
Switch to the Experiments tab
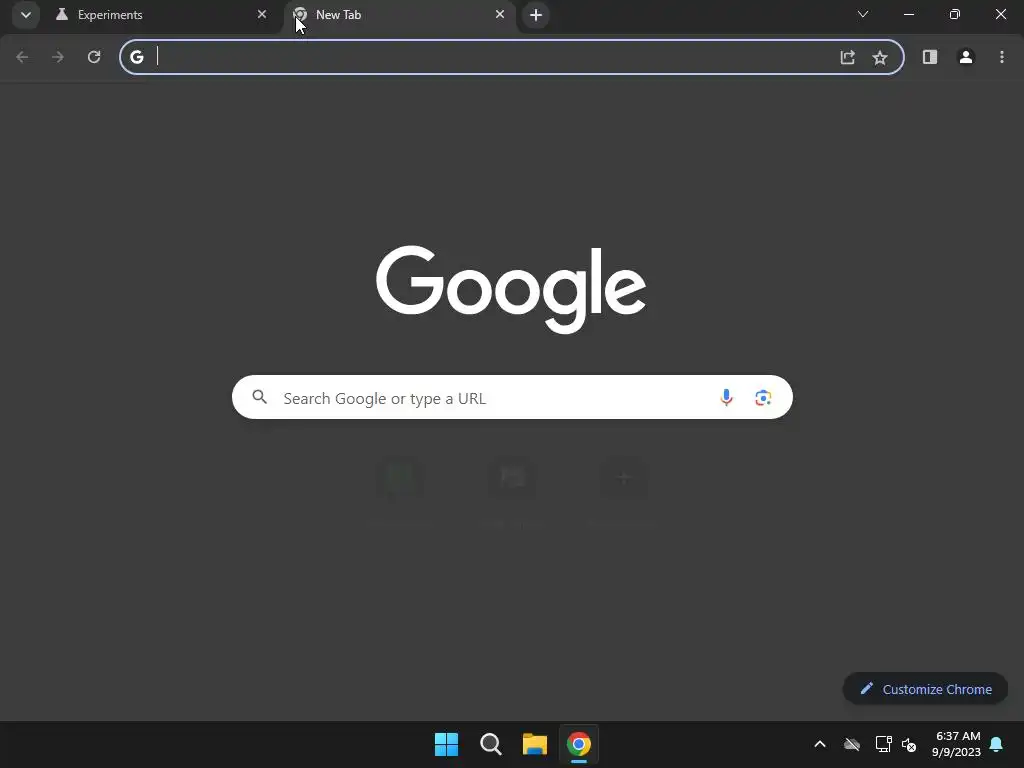pos(162,14)
